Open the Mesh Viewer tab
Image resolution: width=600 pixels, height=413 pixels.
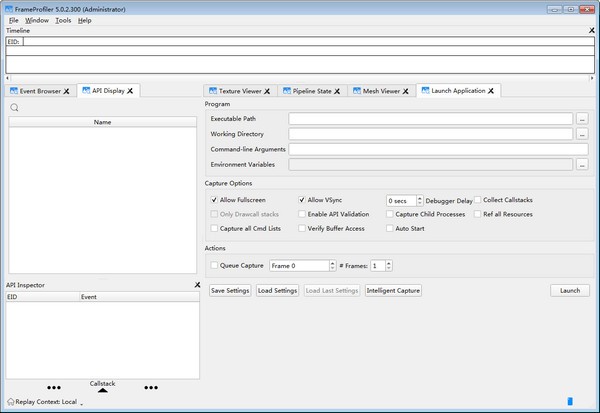click(x=381, y=91)
